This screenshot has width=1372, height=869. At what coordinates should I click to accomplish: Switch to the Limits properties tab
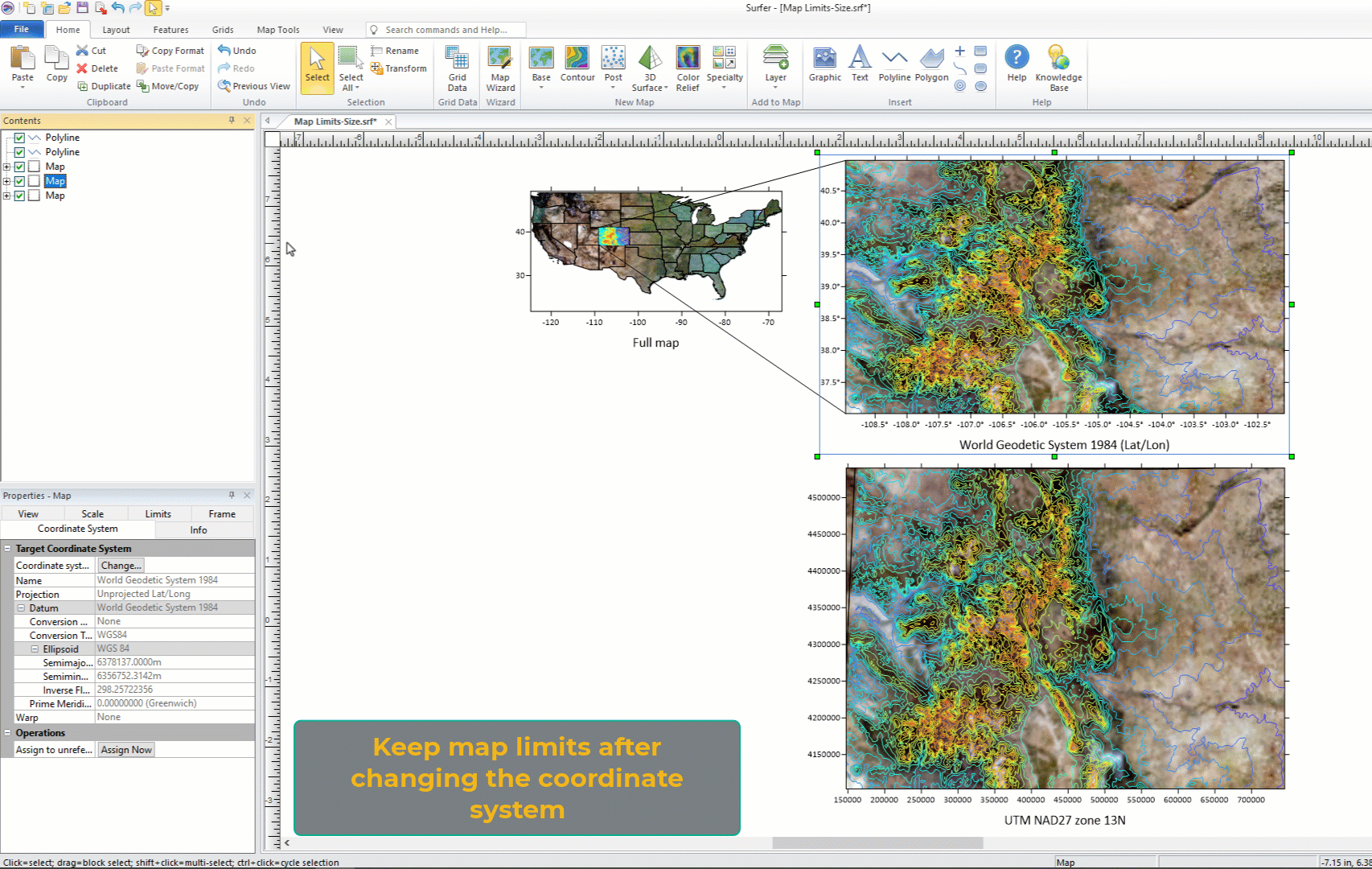158,514
